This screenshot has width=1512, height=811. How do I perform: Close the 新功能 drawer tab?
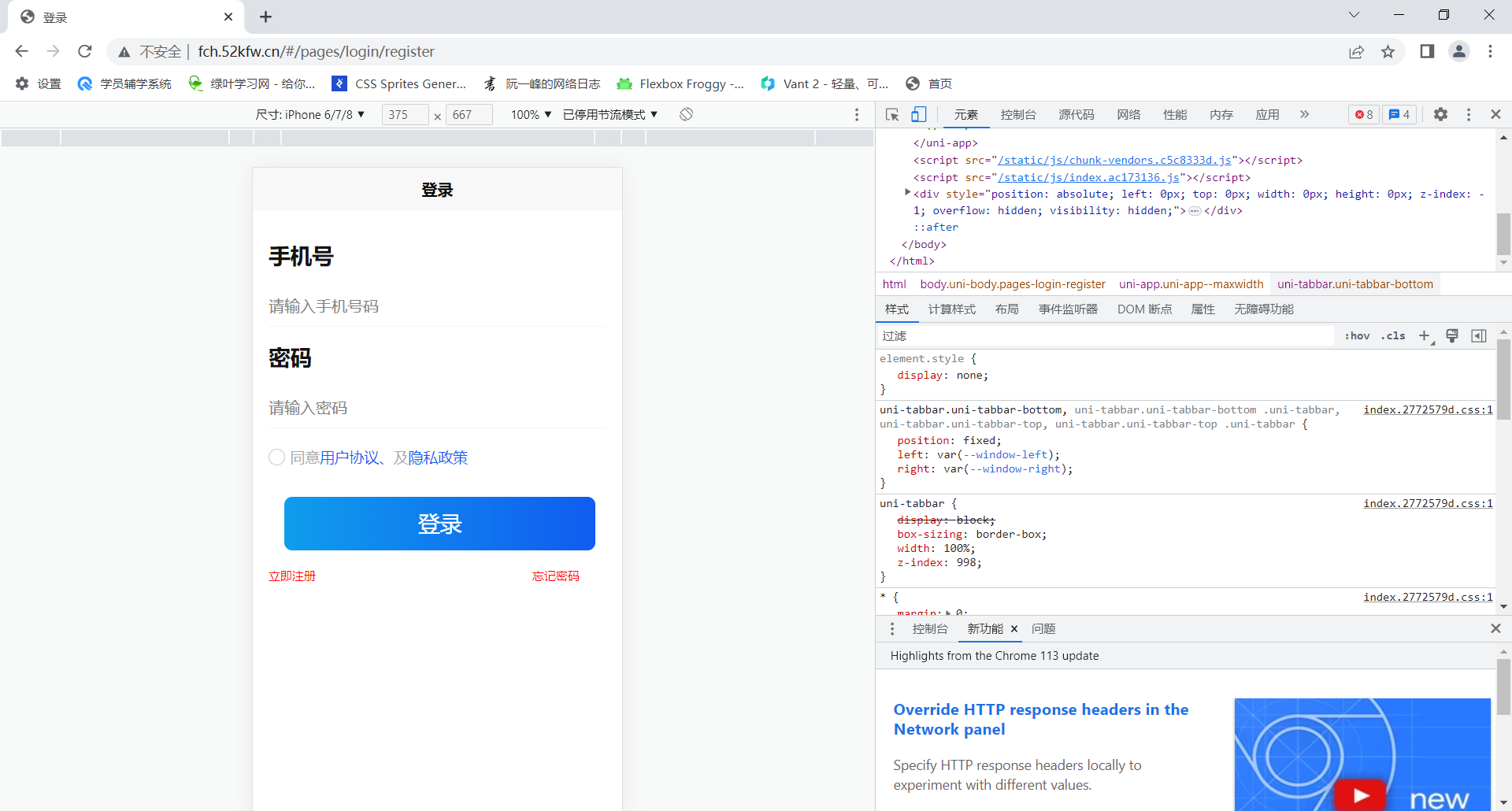click(x=1014, y=628)
